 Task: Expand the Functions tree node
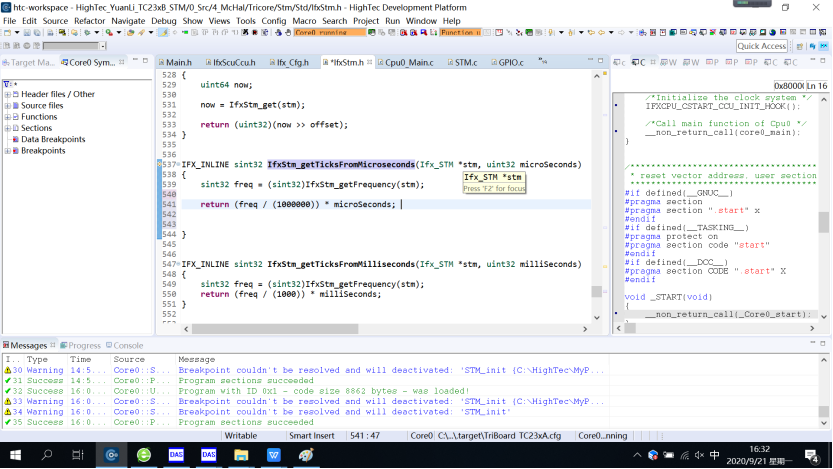7,117
